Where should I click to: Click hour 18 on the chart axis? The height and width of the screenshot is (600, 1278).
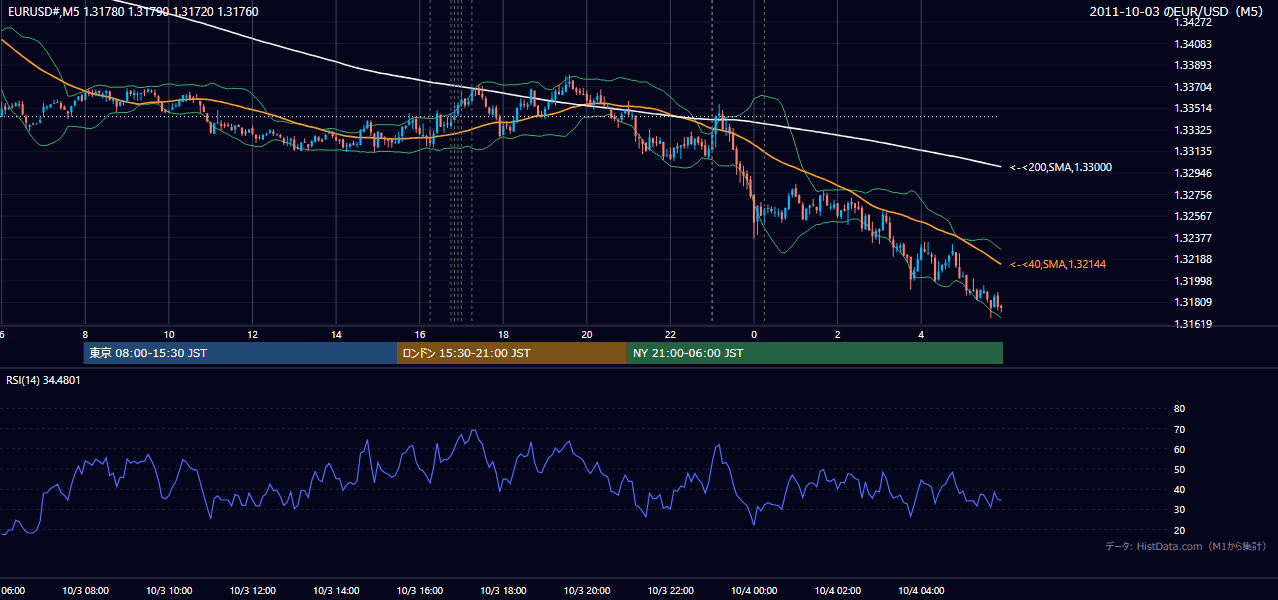point(503,334)
